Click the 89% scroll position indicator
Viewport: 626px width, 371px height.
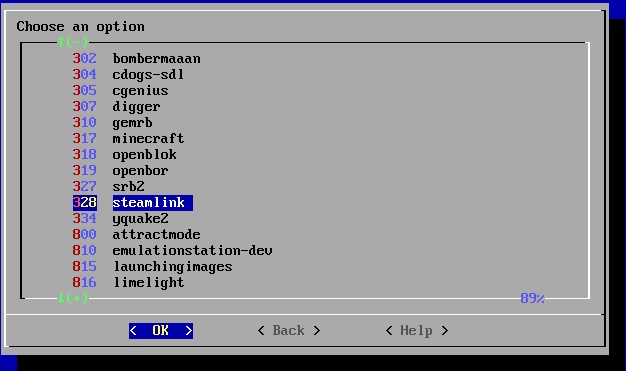(532, 298)
